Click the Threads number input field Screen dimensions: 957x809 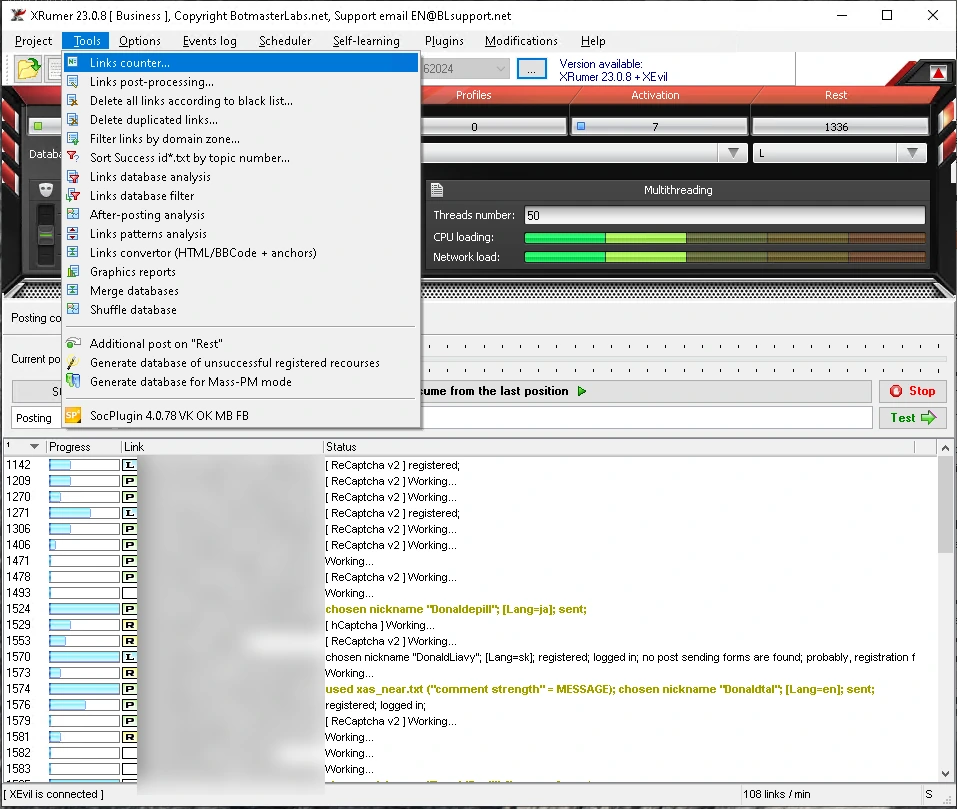(x=724, y=215)
